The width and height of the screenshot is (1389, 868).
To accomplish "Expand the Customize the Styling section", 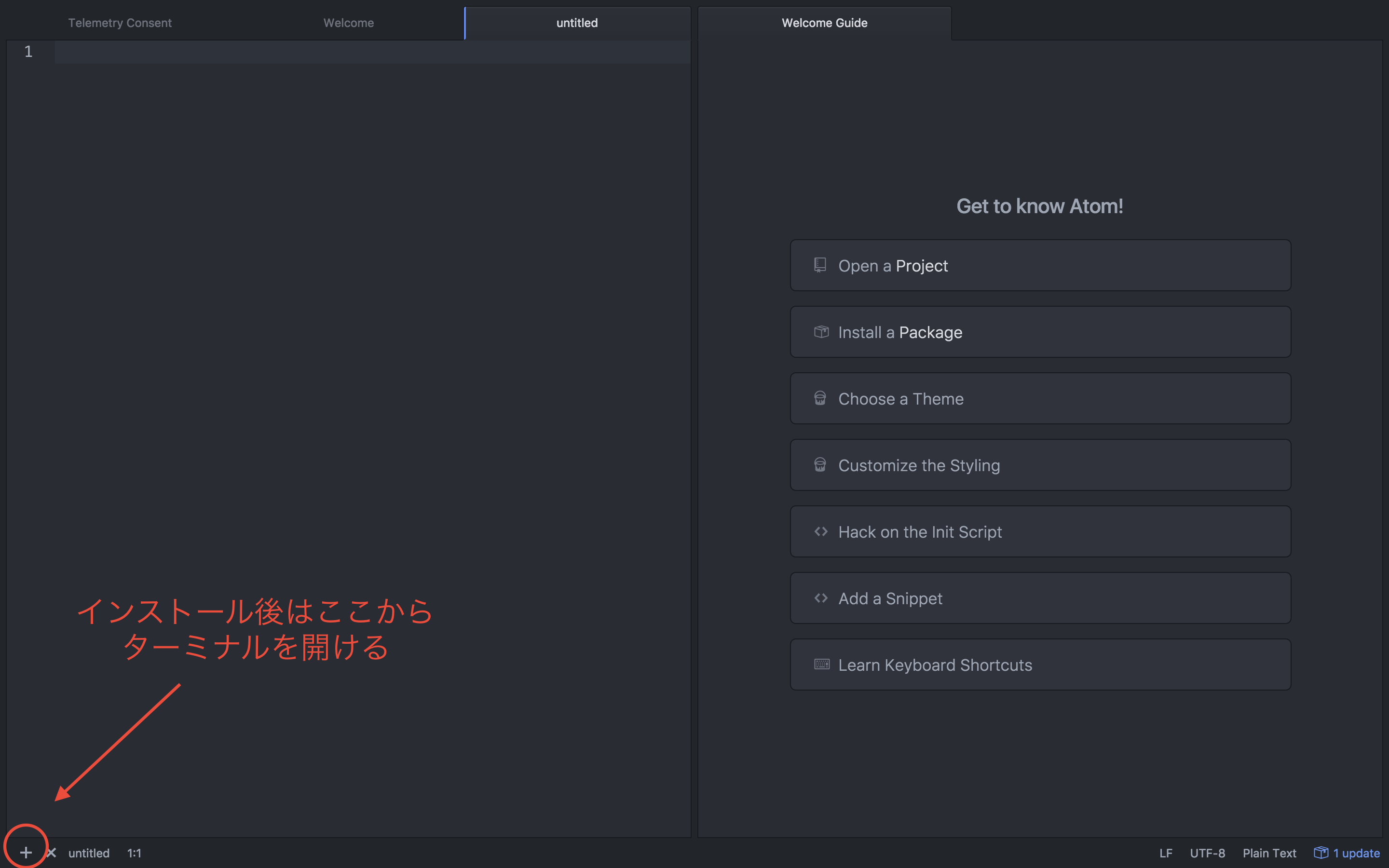I will click(x=1040, y=465).
